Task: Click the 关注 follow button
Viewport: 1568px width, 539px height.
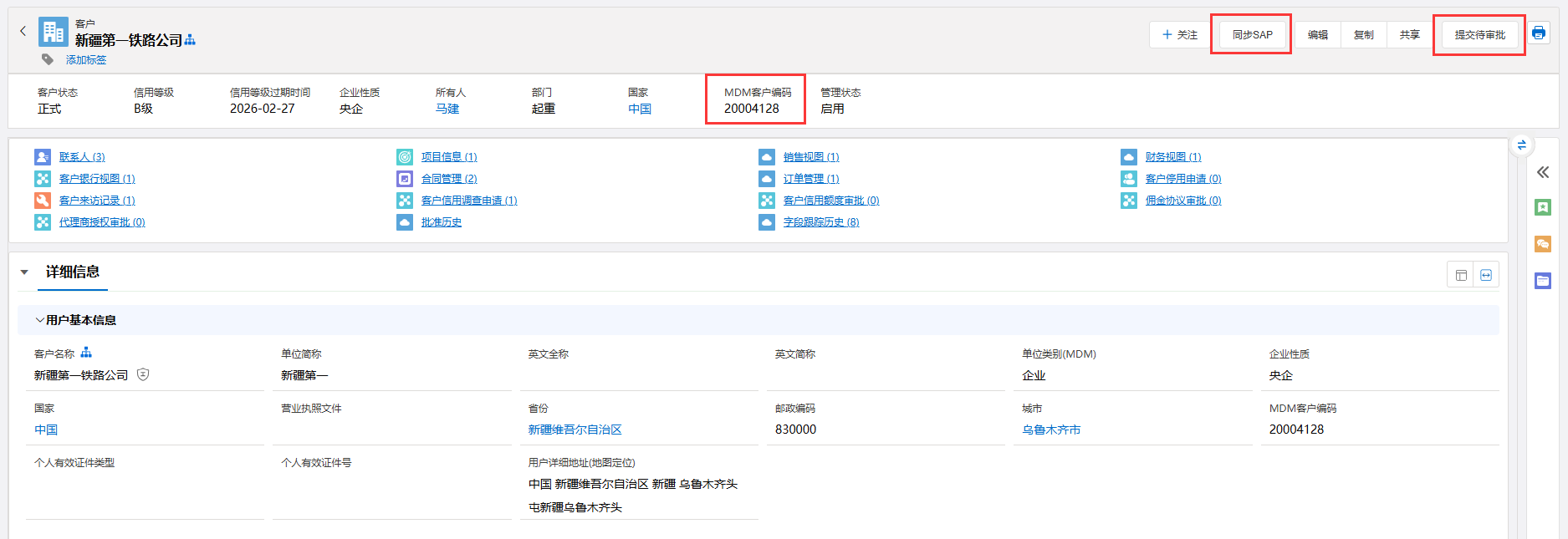Action: point(1179,35)
